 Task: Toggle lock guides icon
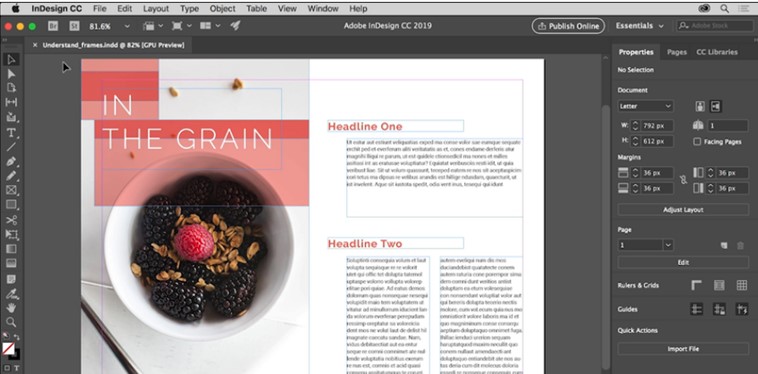click(x=719, y=309)
